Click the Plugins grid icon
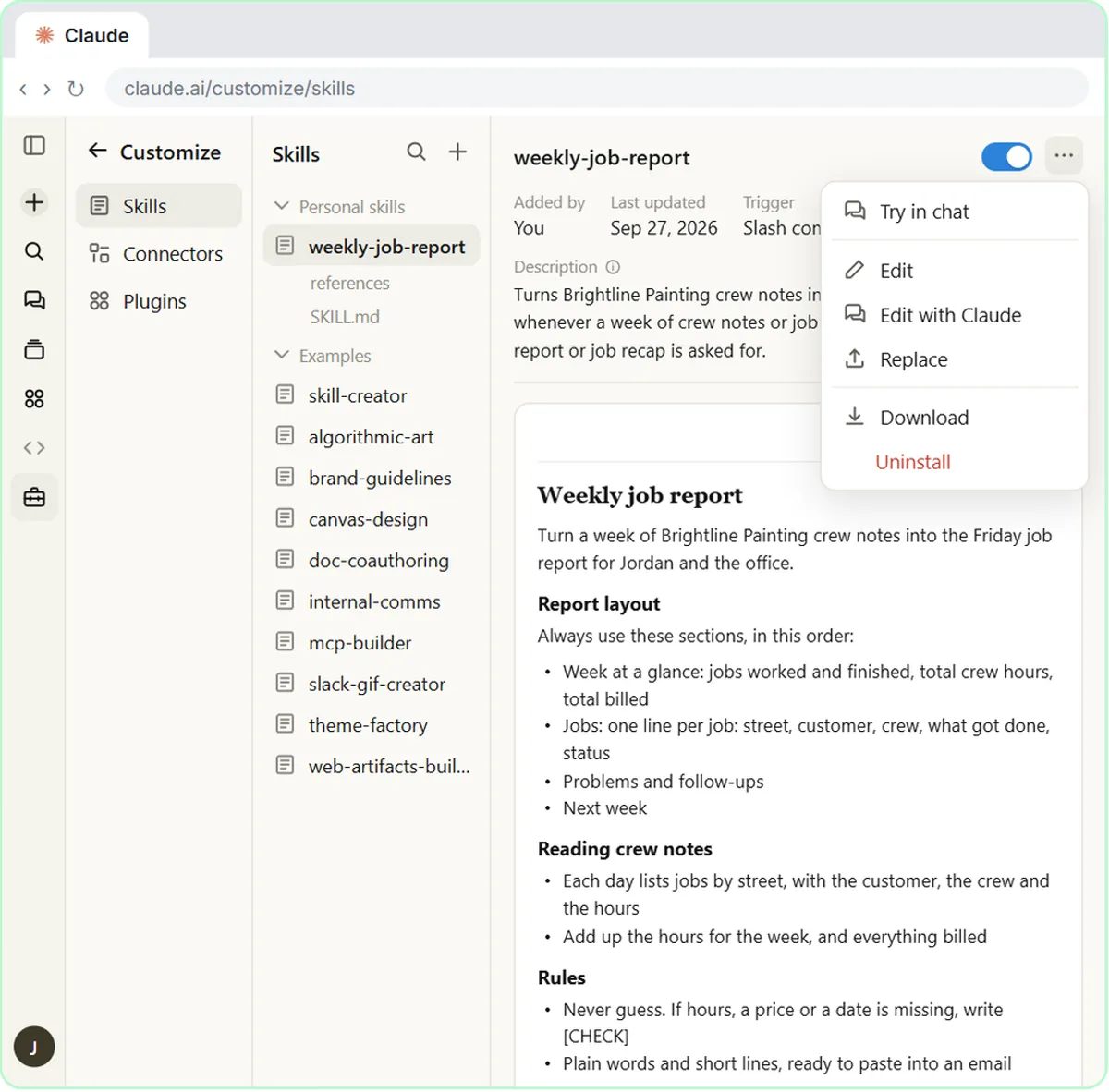Screen dimensions: 1109x1092 (x=100, y=301)
